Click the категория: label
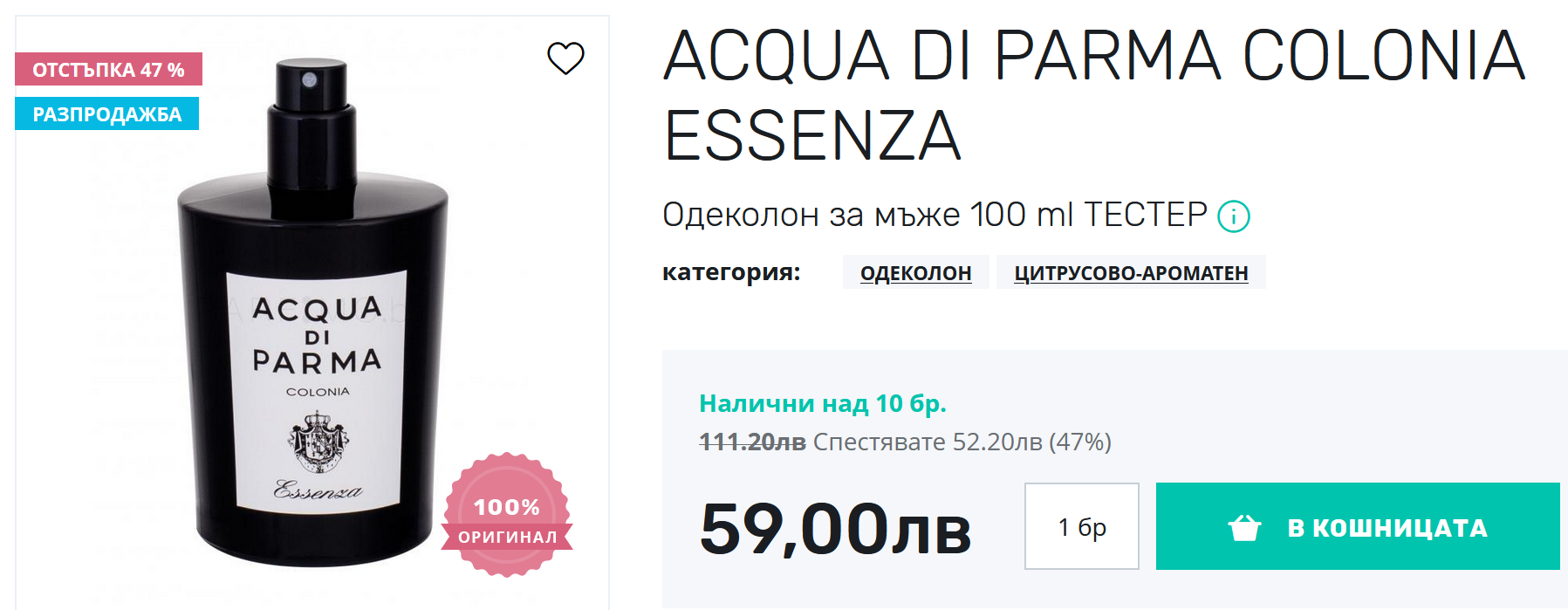Image resolution: width=1568 pixels, height=610 pixels. [731, 272]
